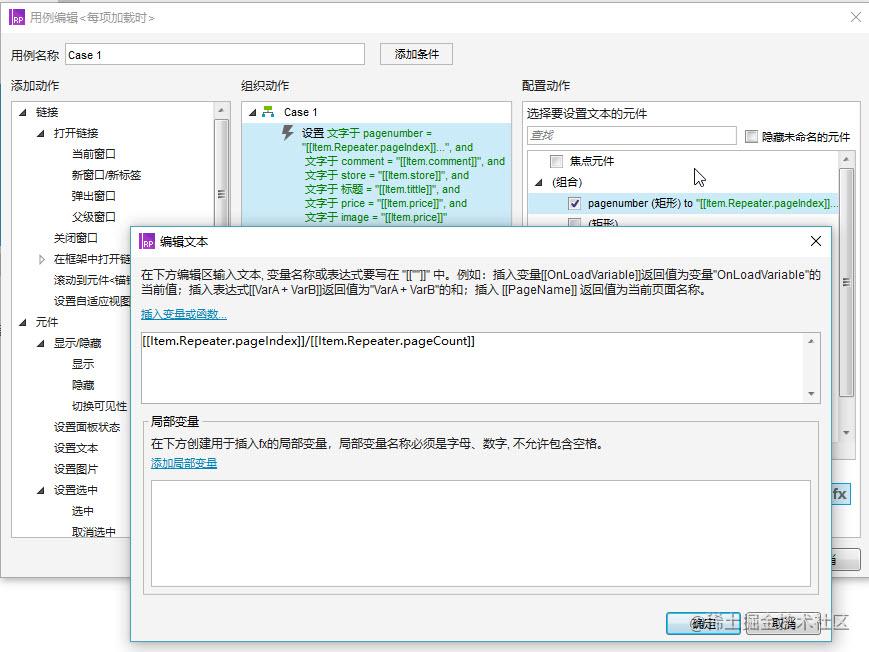This screenshot has height=652, width=869.
Task: Click the RP logo in the 编辑文本 dialog title
Action: [x=147, y=241]
